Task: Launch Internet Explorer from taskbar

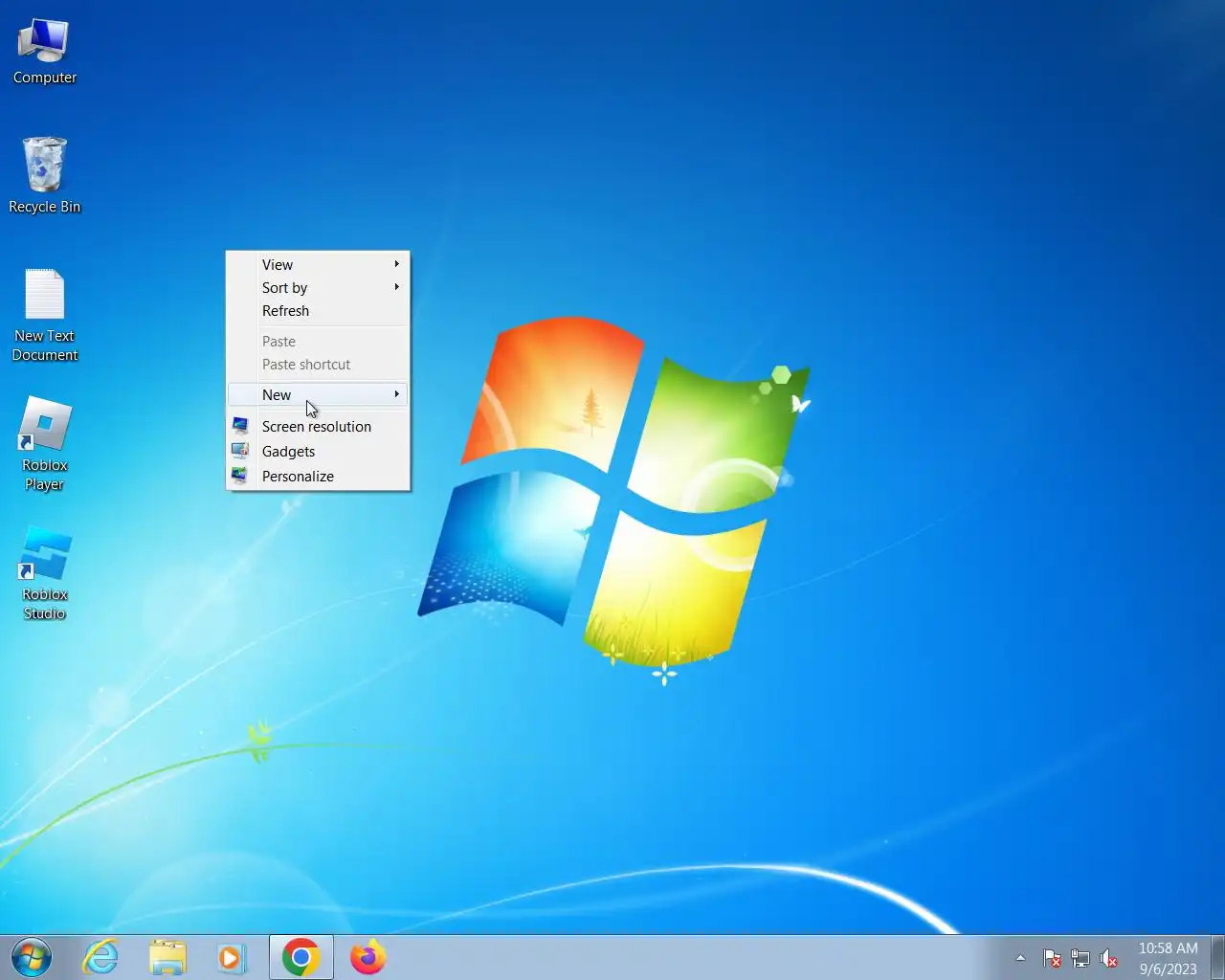Action: pyautogui.click(x=100, y=957)
